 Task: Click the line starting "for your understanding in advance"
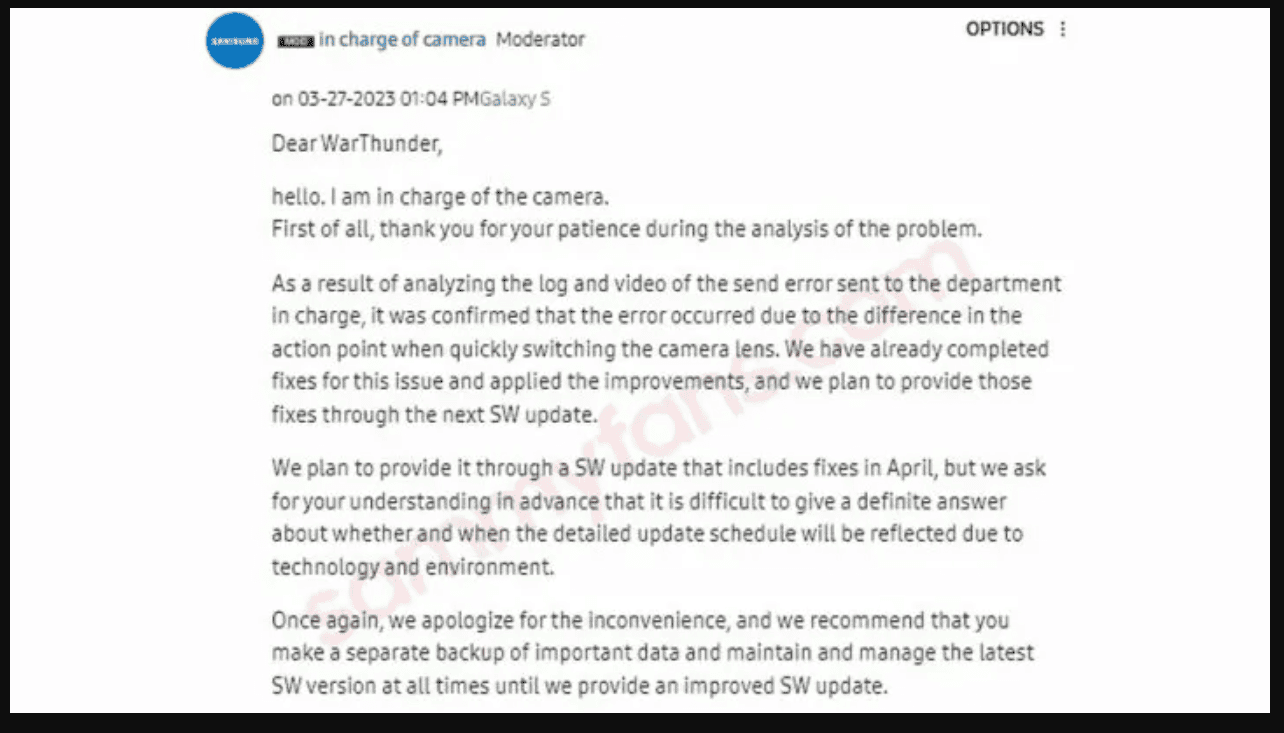638,501
